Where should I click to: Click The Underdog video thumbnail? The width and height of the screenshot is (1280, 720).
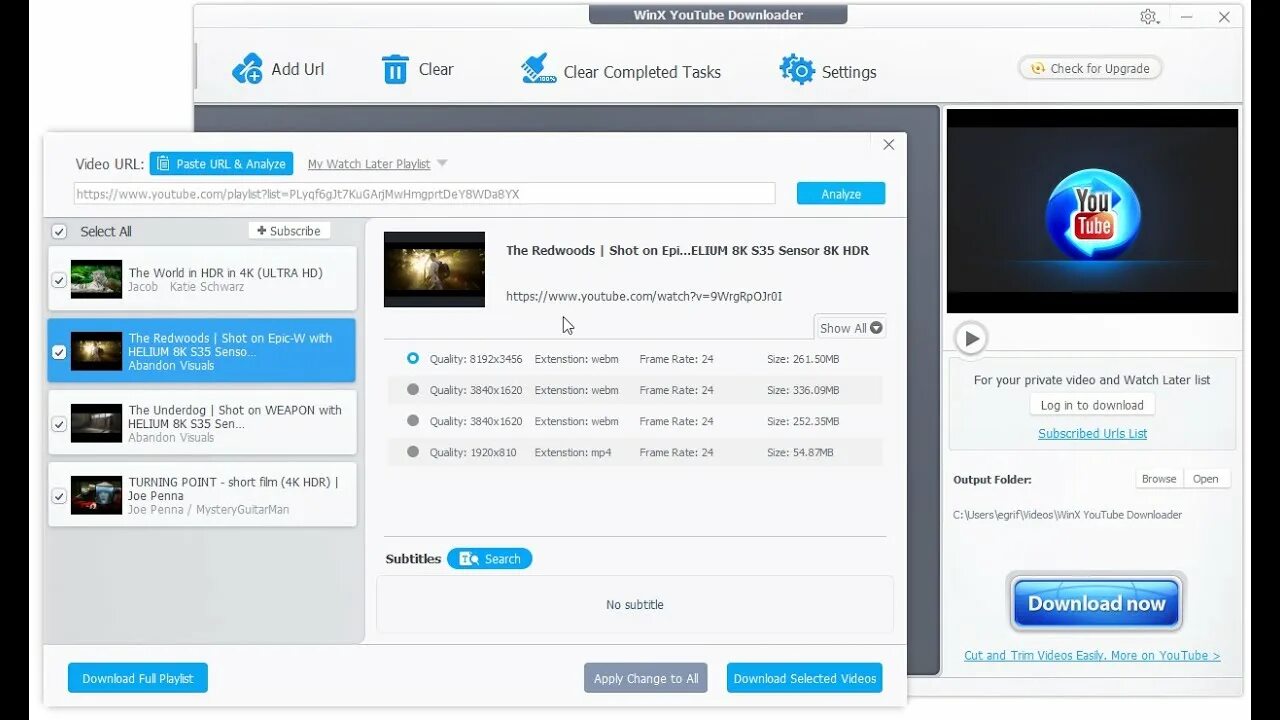pyautogui.click(x=96, y=423)
